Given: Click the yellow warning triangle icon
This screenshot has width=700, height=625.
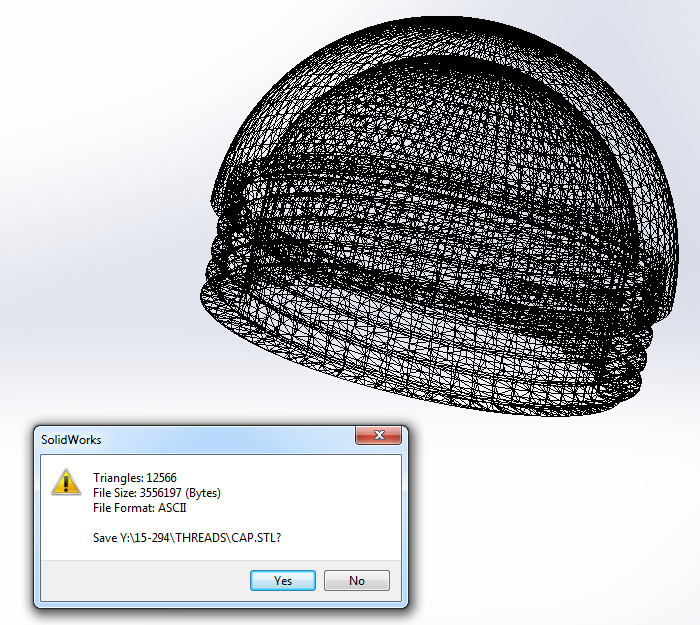Looking at the screenshot, I should tap(67, 483).
